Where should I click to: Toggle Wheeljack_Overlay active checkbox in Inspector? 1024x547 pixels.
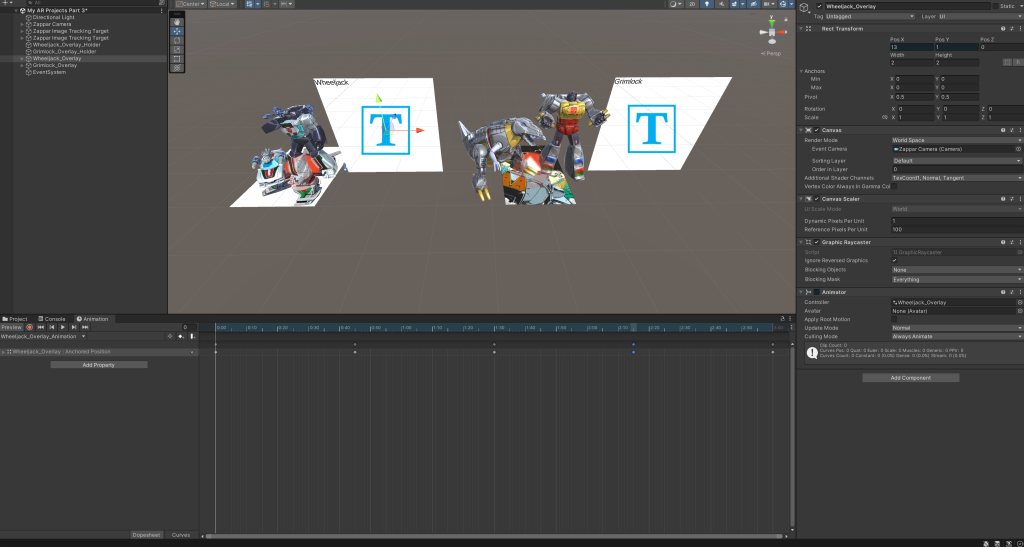[x=819, y=6]
